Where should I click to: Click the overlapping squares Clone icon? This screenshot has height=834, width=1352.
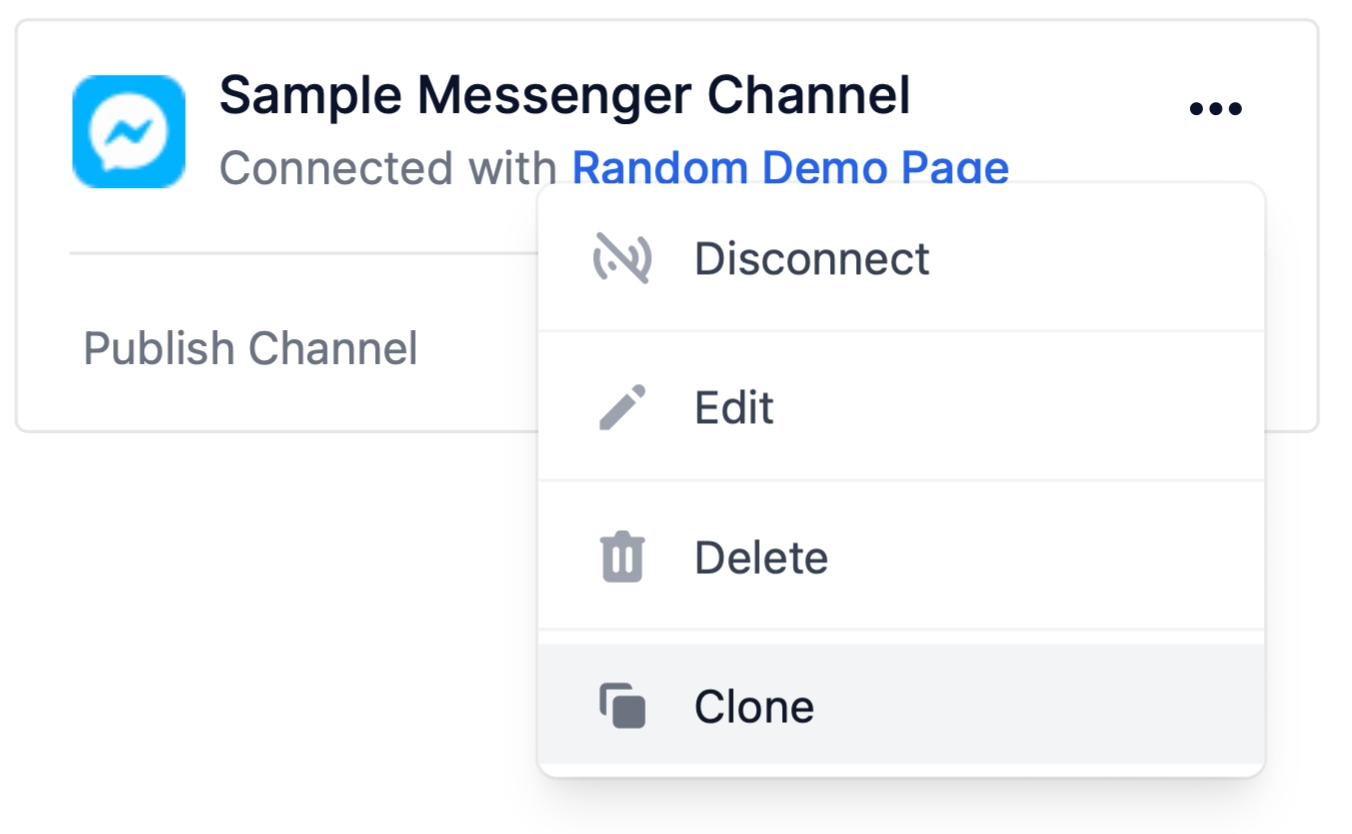(622, 706)
